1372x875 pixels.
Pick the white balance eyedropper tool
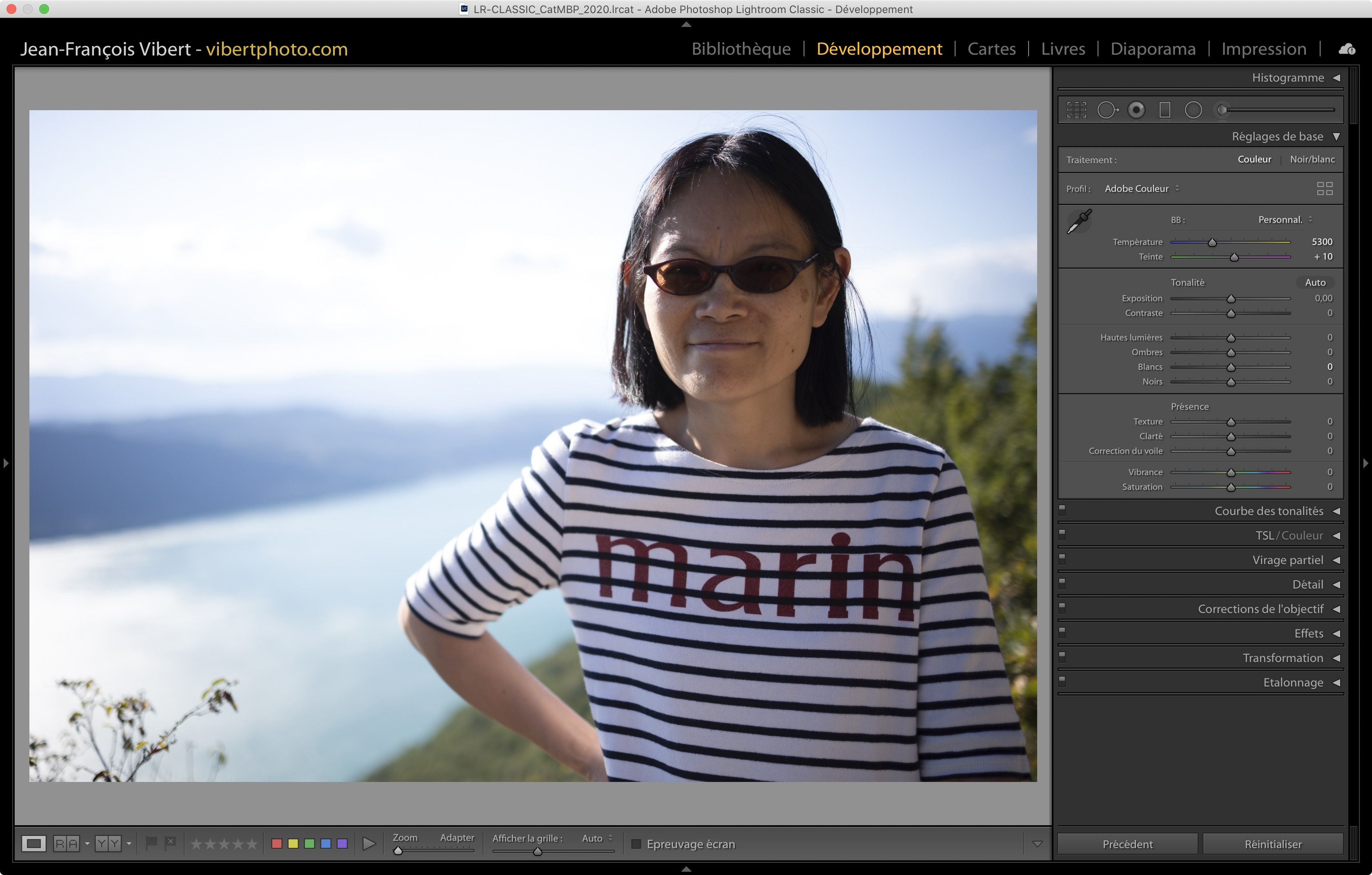click(x=1078, y=222)
